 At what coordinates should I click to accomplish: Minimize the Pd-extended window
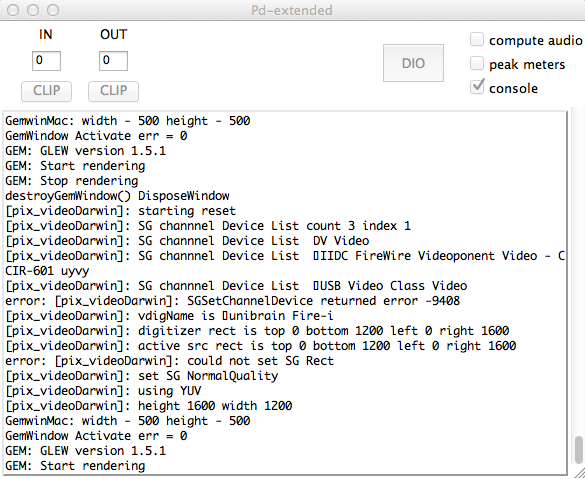click(x=33, y=10)
